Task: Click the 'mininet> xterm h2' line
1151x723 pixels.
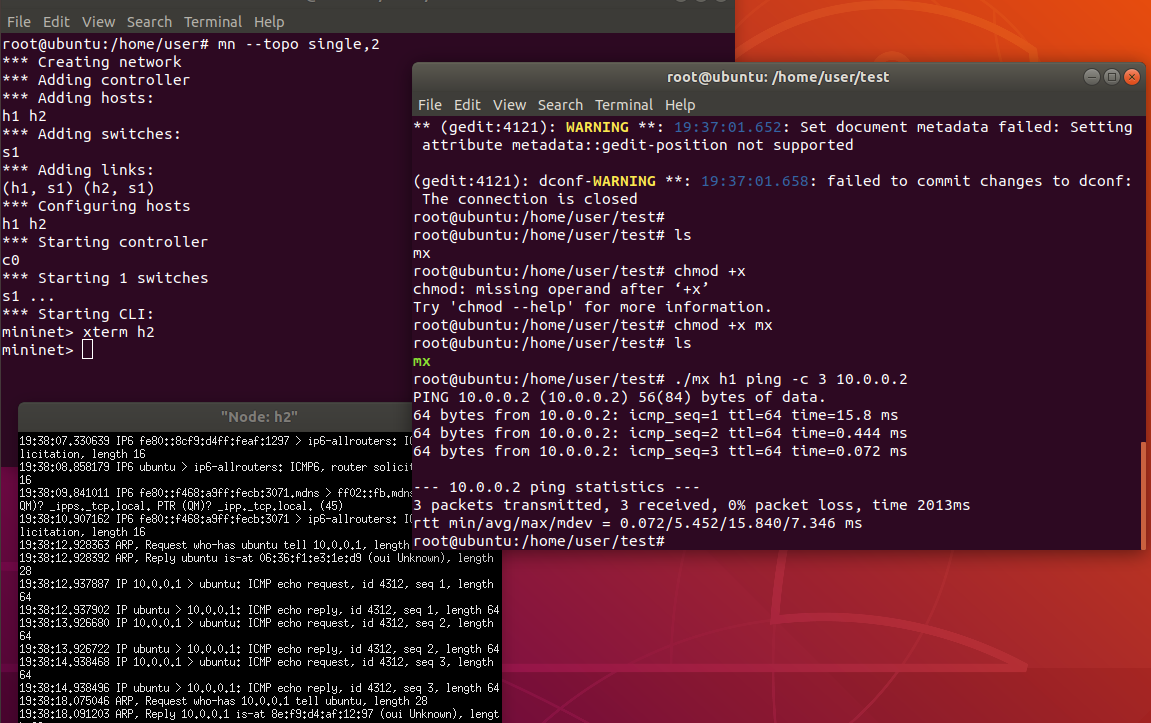Action: pos(78,332)
